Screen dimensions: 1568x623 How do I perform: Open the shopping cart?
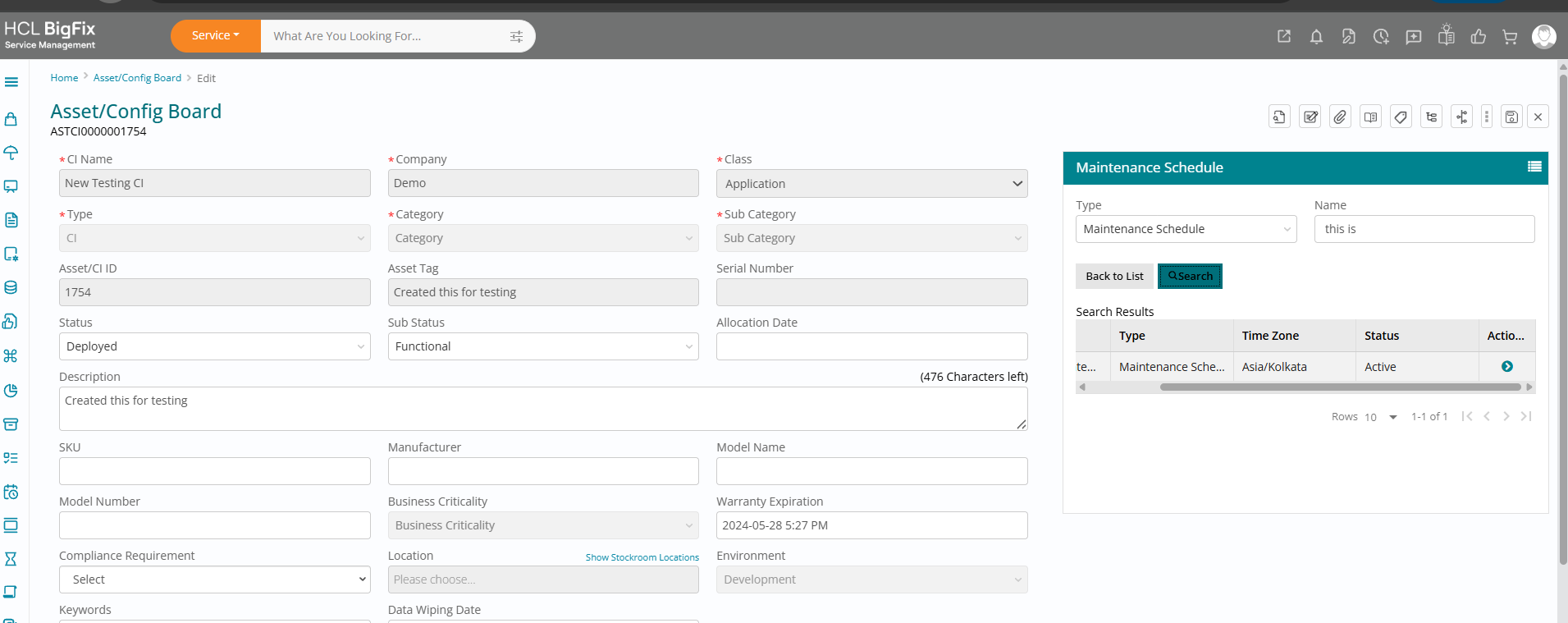point(1510,36)
